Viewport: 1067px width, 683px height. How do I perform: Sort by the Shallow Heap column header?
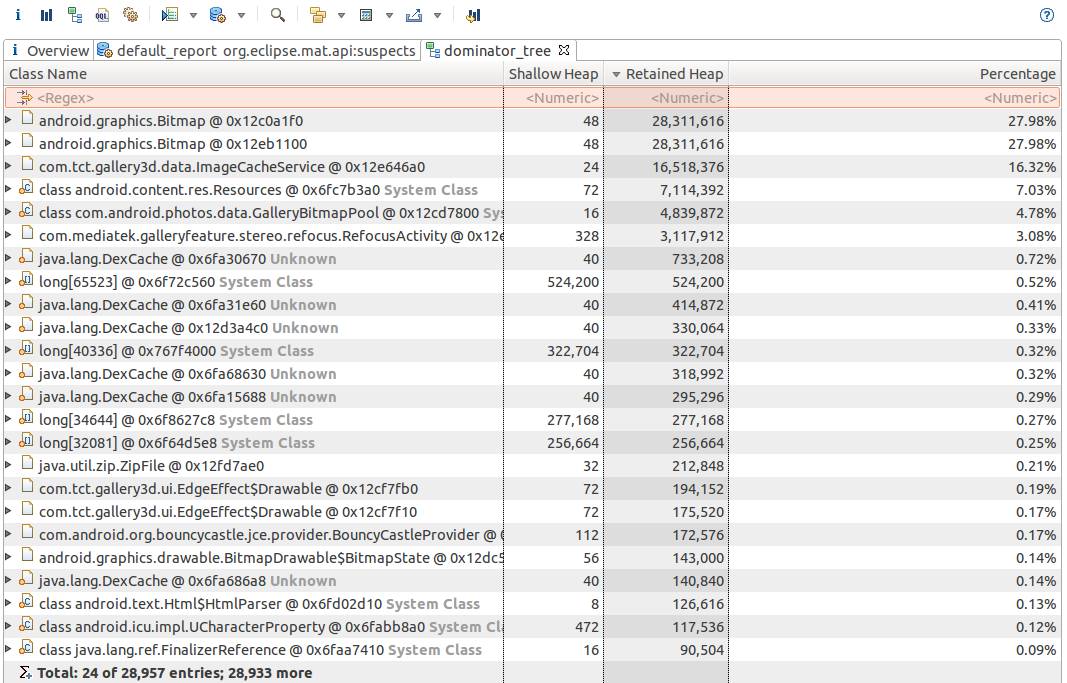(553, 74)
